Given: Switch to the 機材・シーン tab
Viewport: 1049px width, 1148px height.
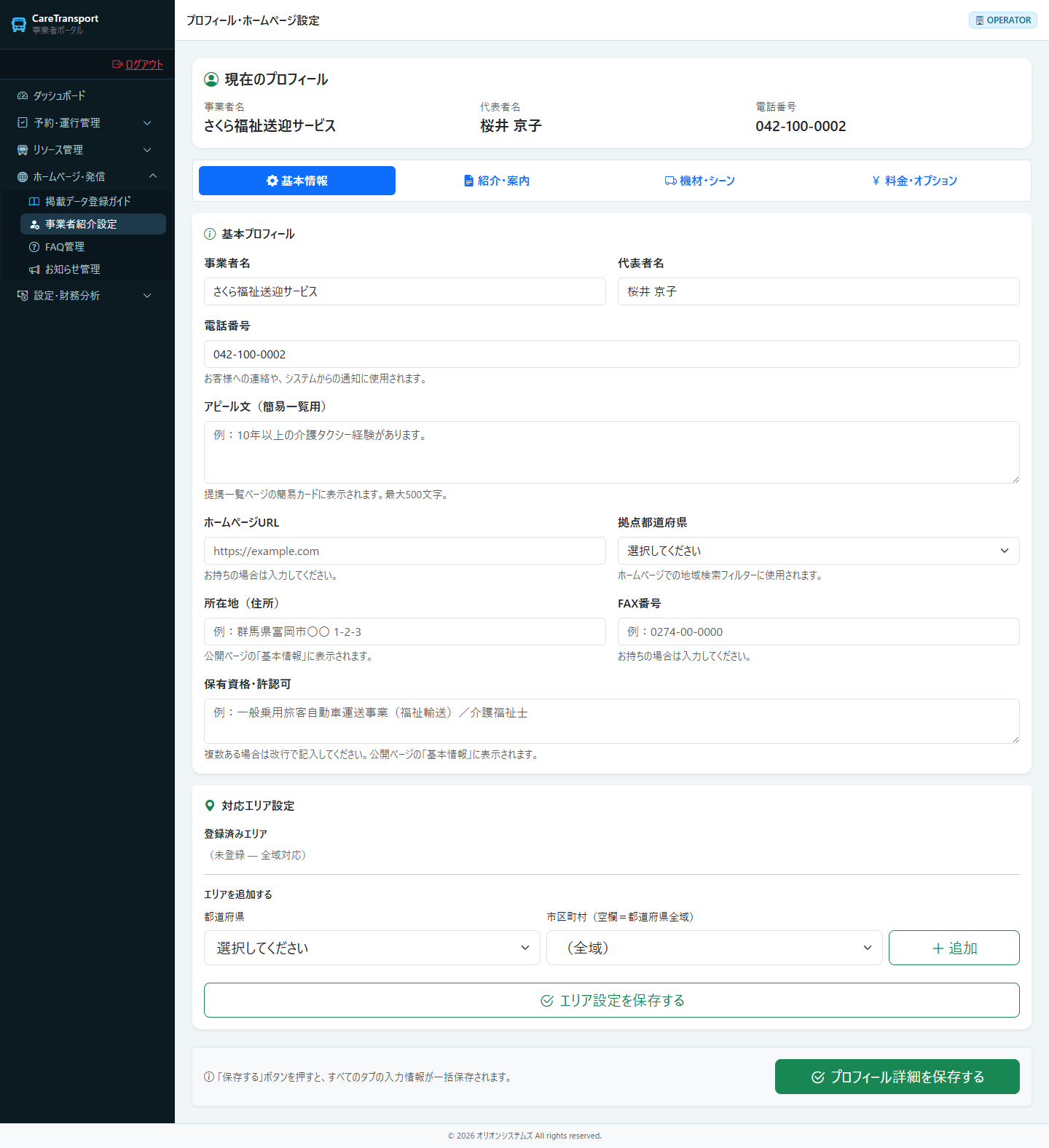Looking at the screenshot, I should click(x=700, y=181).
